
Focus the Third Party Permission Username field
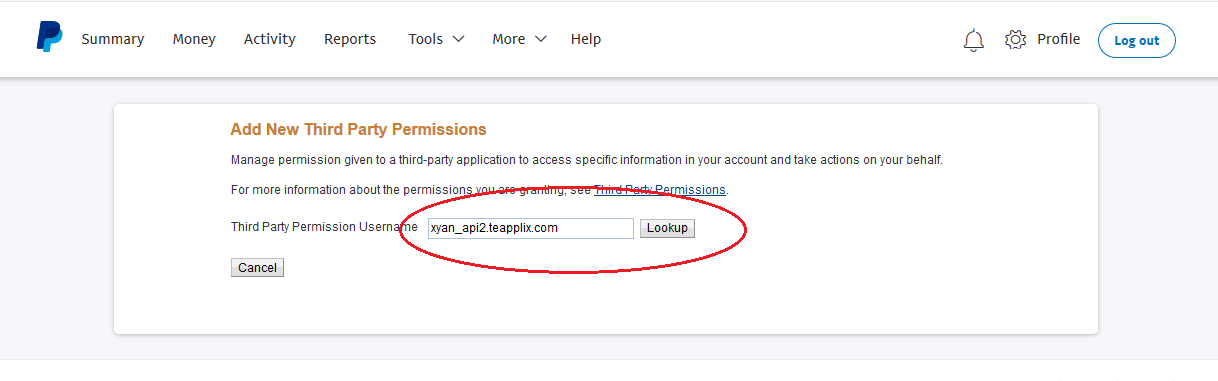point(530,228)
